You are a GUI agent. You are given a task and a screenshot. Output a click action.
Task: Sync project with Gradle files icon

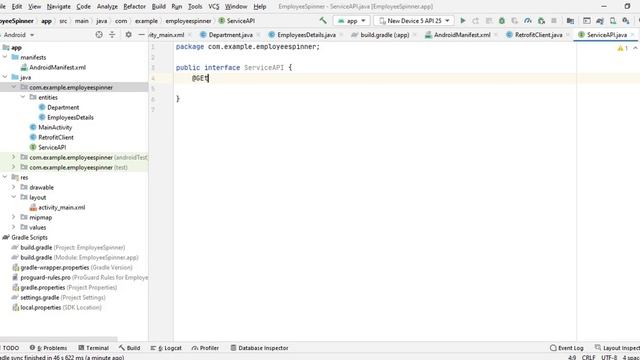pyautogui.click(x=600, y=20)
